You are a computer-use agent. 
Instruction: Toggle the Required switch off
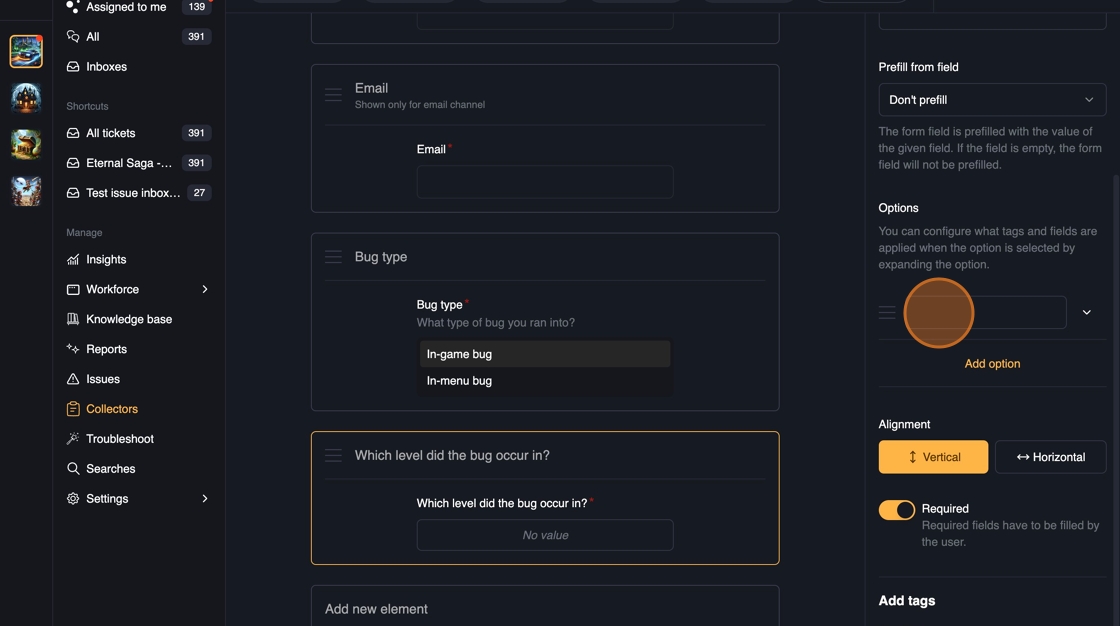896,510
